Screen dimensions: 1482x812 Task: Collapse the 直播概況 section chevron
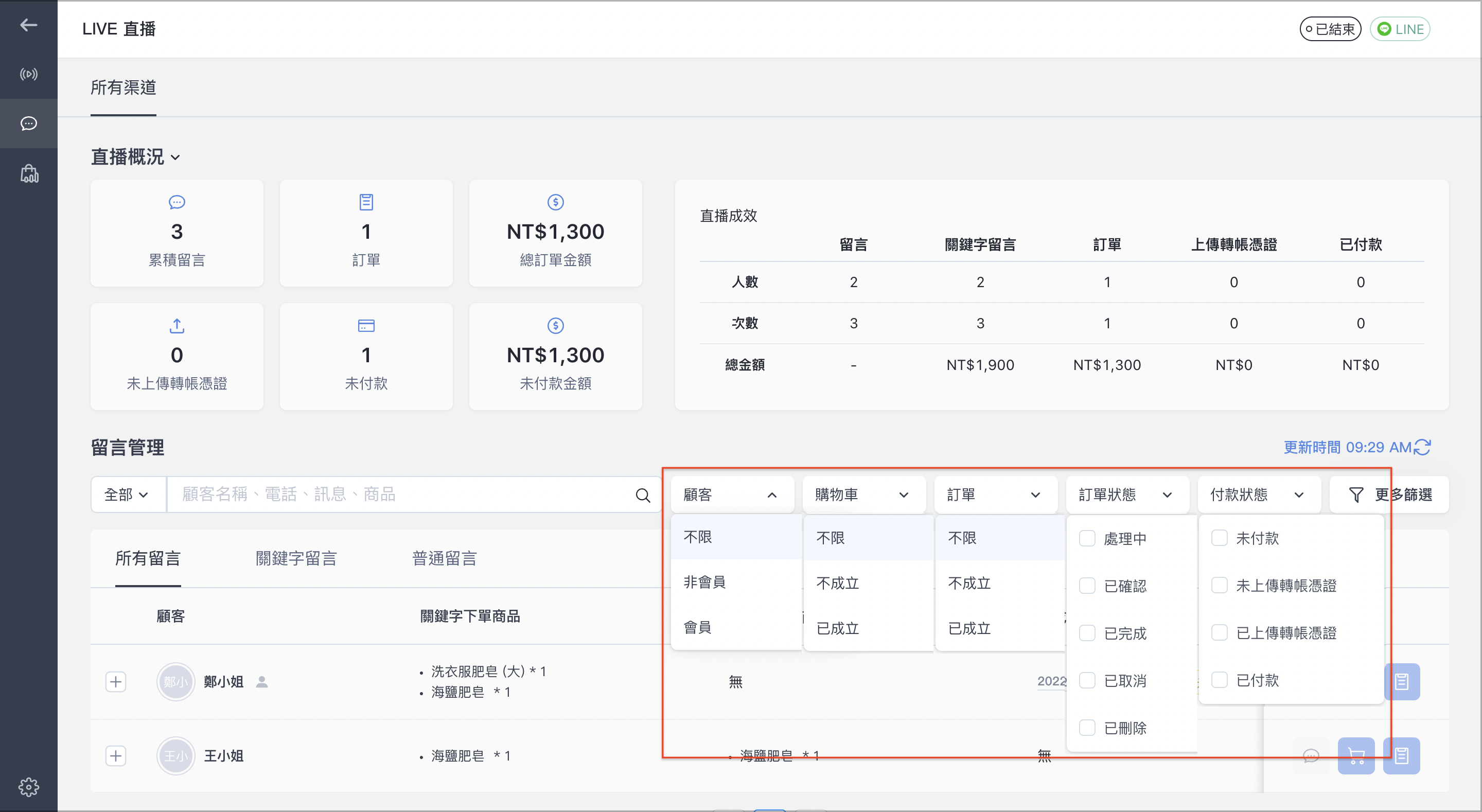[175, 157]
